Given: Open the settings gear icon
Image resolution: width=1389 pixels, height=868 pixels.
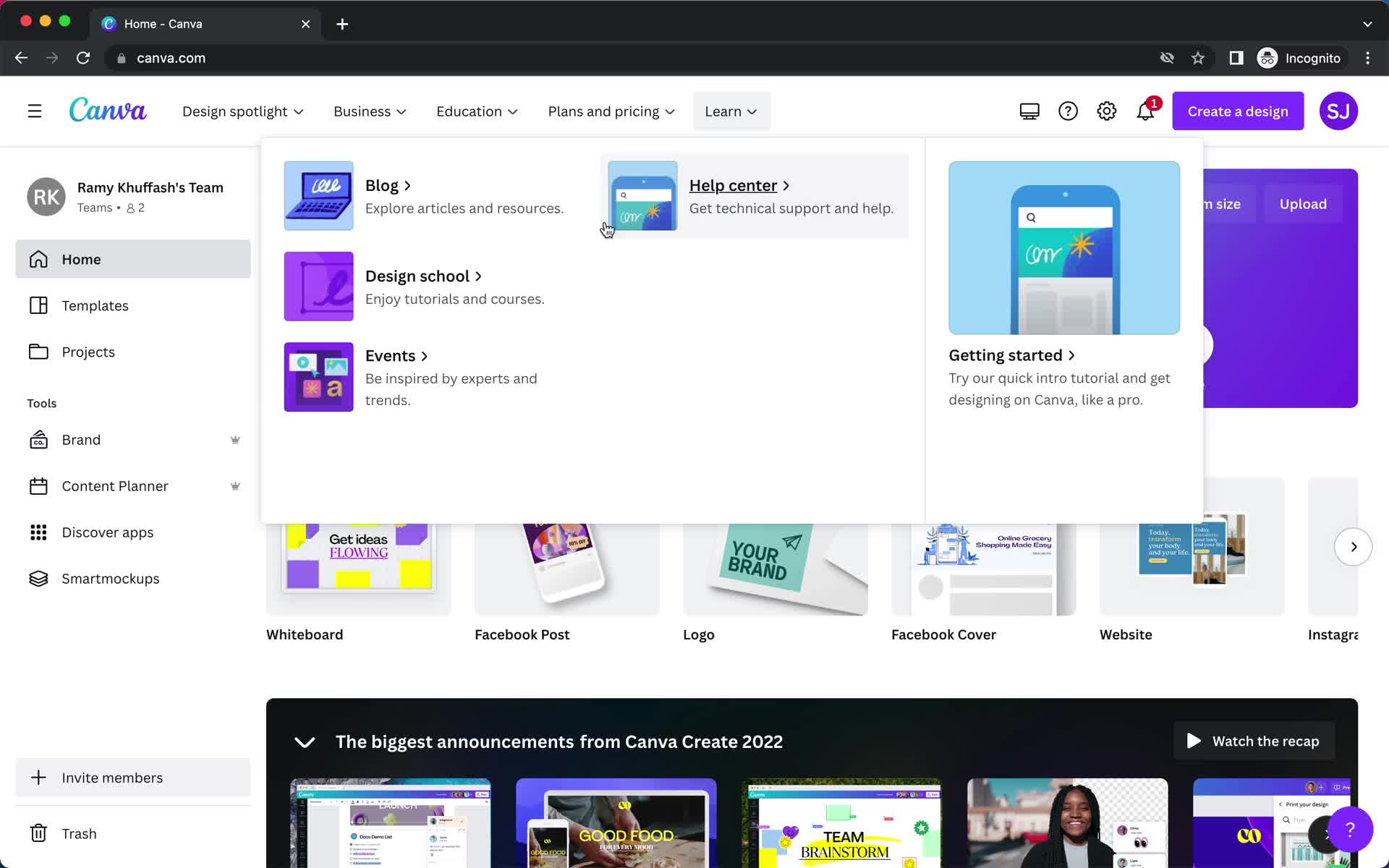Looking at the screenshot, I should click(x=1107, y=111).
